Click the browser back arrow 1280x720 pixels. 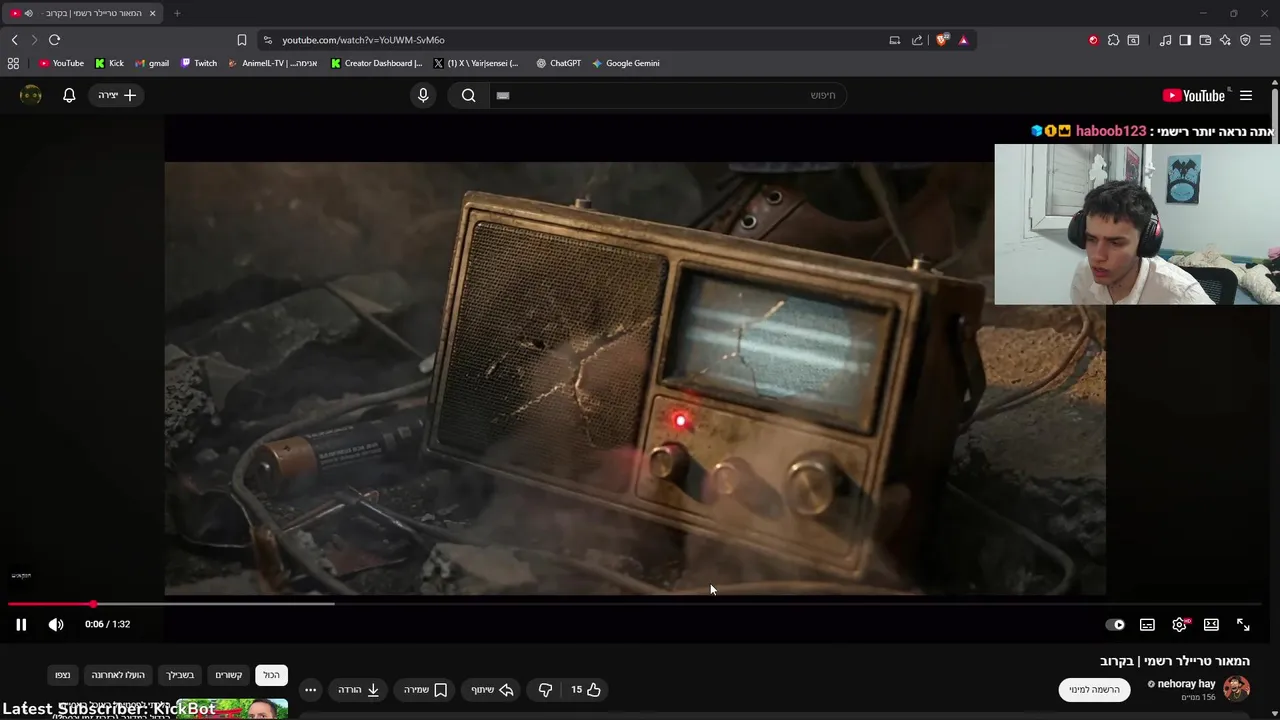tap(14, 40)
